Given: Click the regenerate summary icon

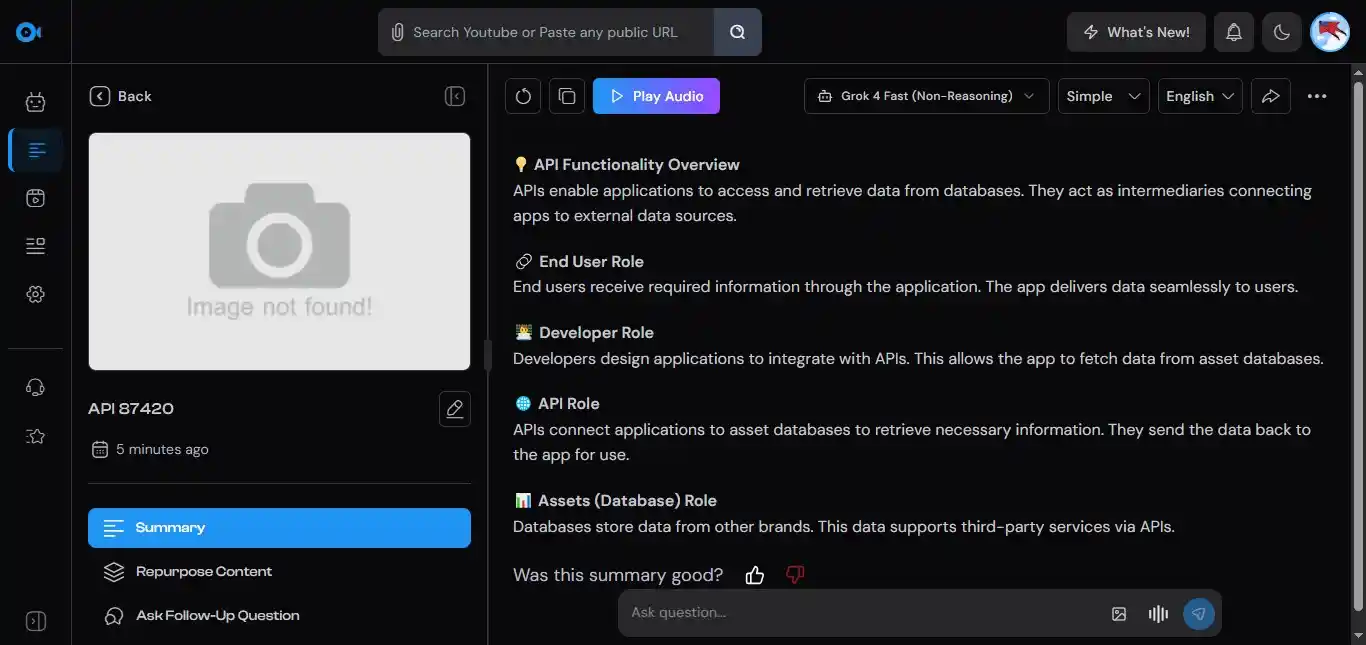Looking at the screenshot, I should click(x=523, y=96).
